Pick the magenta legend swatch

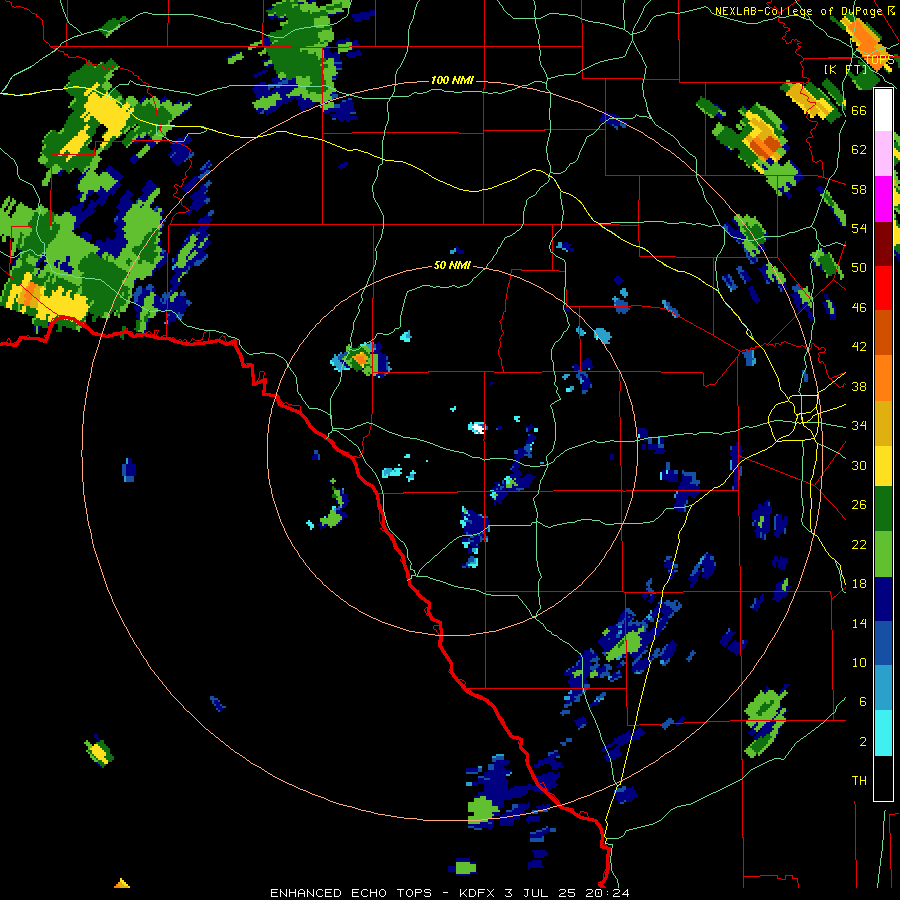[883, 199]
